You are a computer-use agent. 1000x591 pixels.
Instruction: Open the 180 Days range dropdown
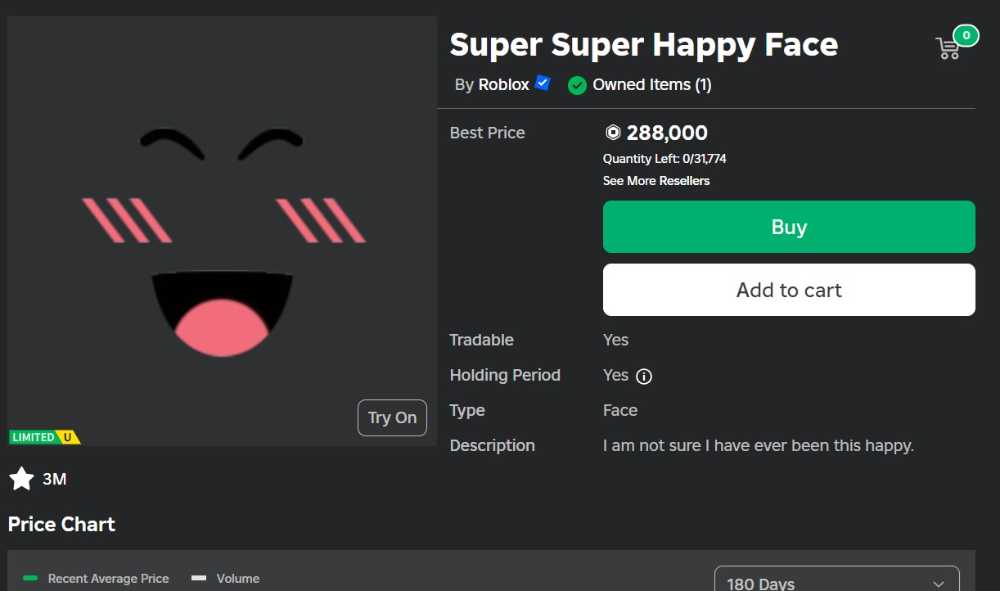click(x=836, y=582)
